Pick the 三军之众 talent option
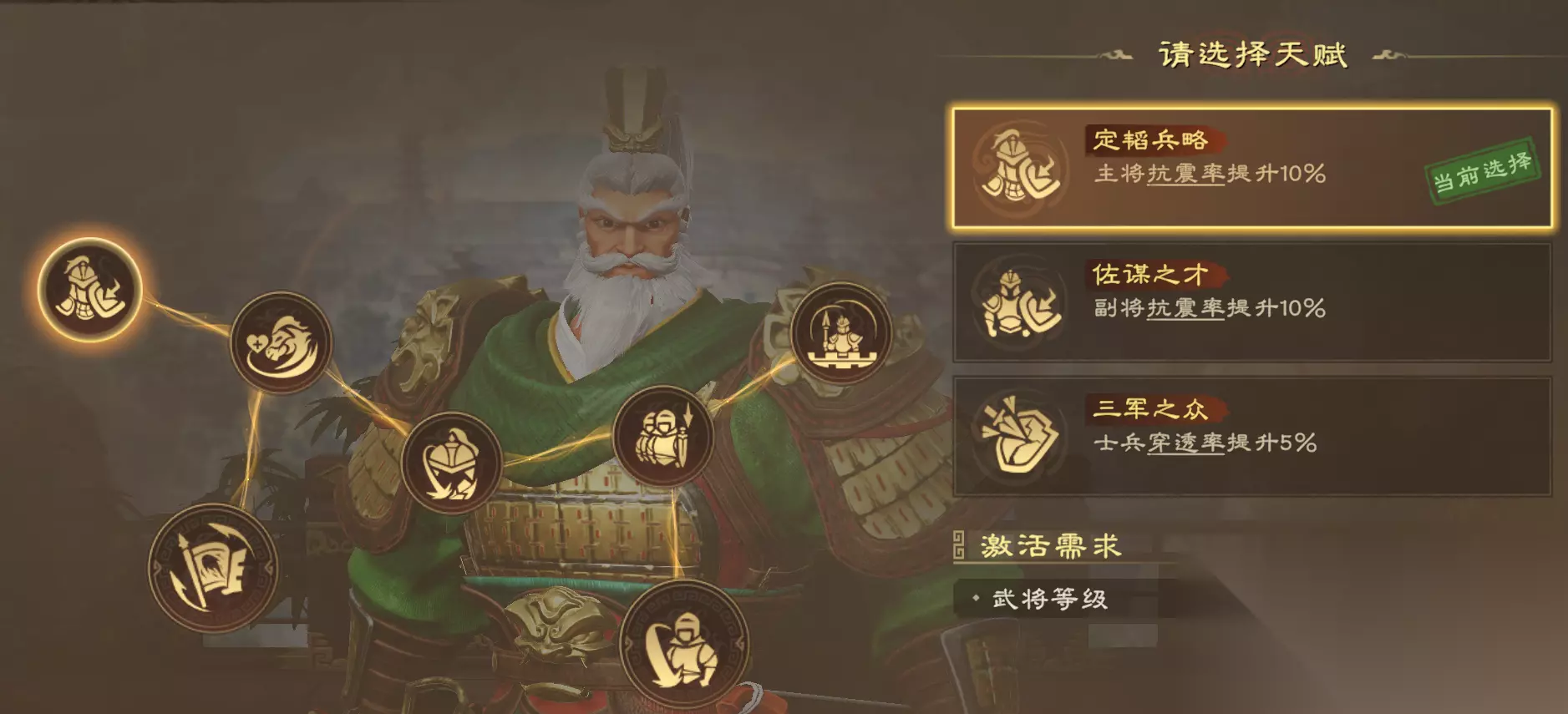Screen dimensions: 1568x714 point(1252,436)
